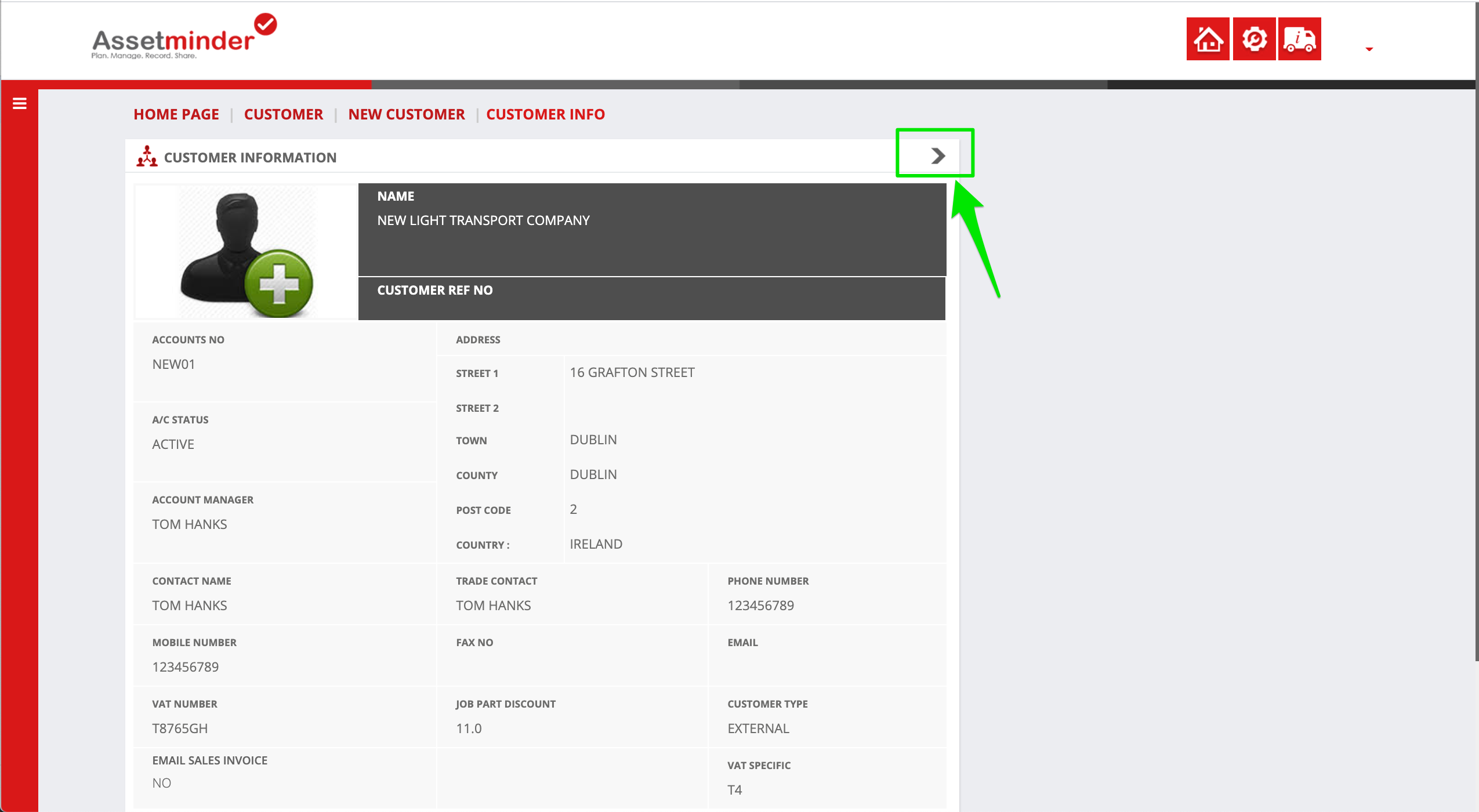Click the customer hierarchy icon beside title
Screen dimensions: 1479x812
point(147,157)
